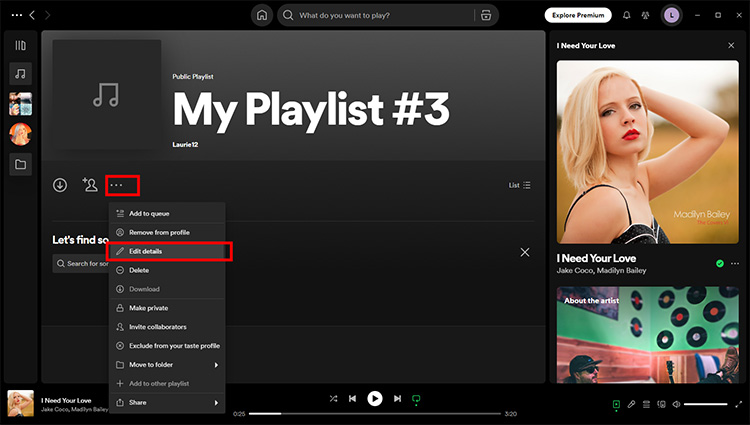Screen dimensions: 750x425
Task: Select Edit details in context menu
Action: click(167, 251)
